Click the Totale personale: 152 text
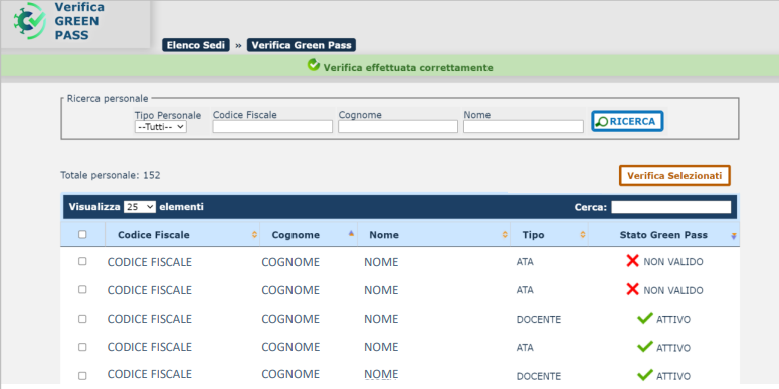The image size is (779, 389). [110, 175]
